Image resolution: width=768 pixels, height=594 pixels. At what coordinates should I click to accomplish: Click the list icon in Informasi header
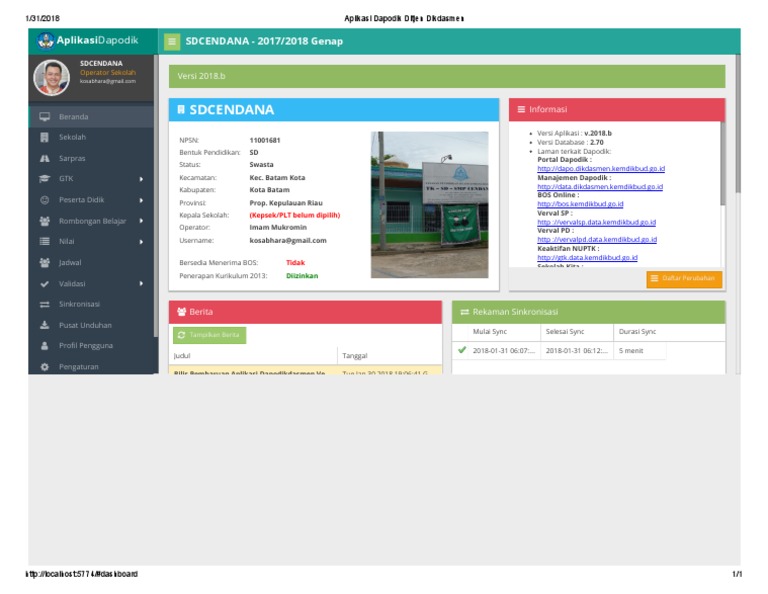(x=521, y=109)
